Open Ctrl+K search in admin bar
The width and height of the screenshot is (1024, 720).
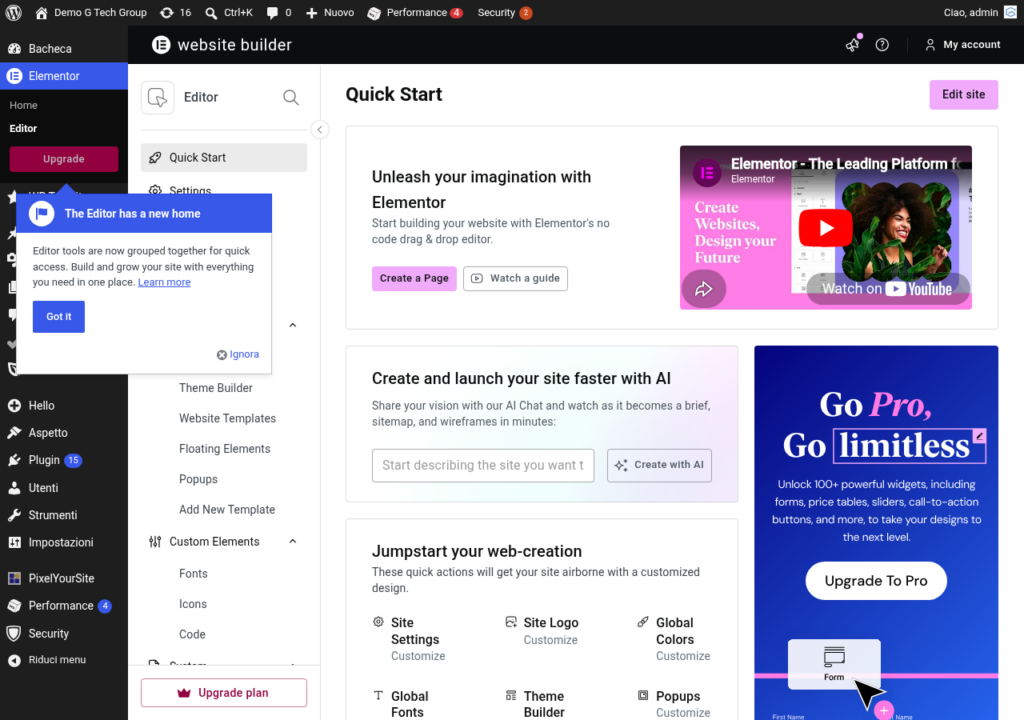[x=229, y=12]
